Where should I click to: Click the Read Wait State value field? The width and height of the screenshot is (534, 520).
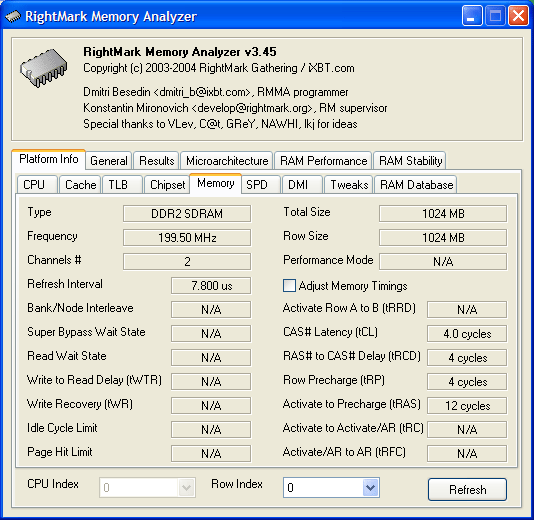coord(211,357)
